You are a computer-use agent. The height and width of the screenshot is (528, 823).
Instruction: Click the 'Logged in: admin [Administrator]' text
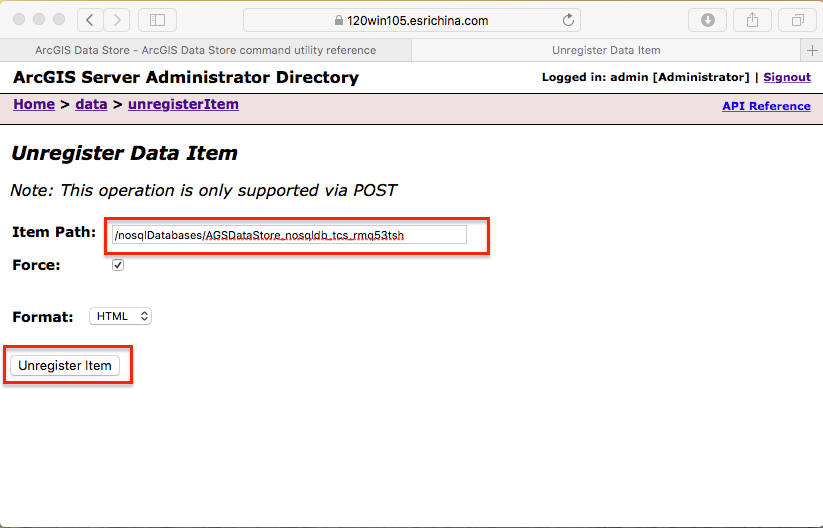click(646, 77)
